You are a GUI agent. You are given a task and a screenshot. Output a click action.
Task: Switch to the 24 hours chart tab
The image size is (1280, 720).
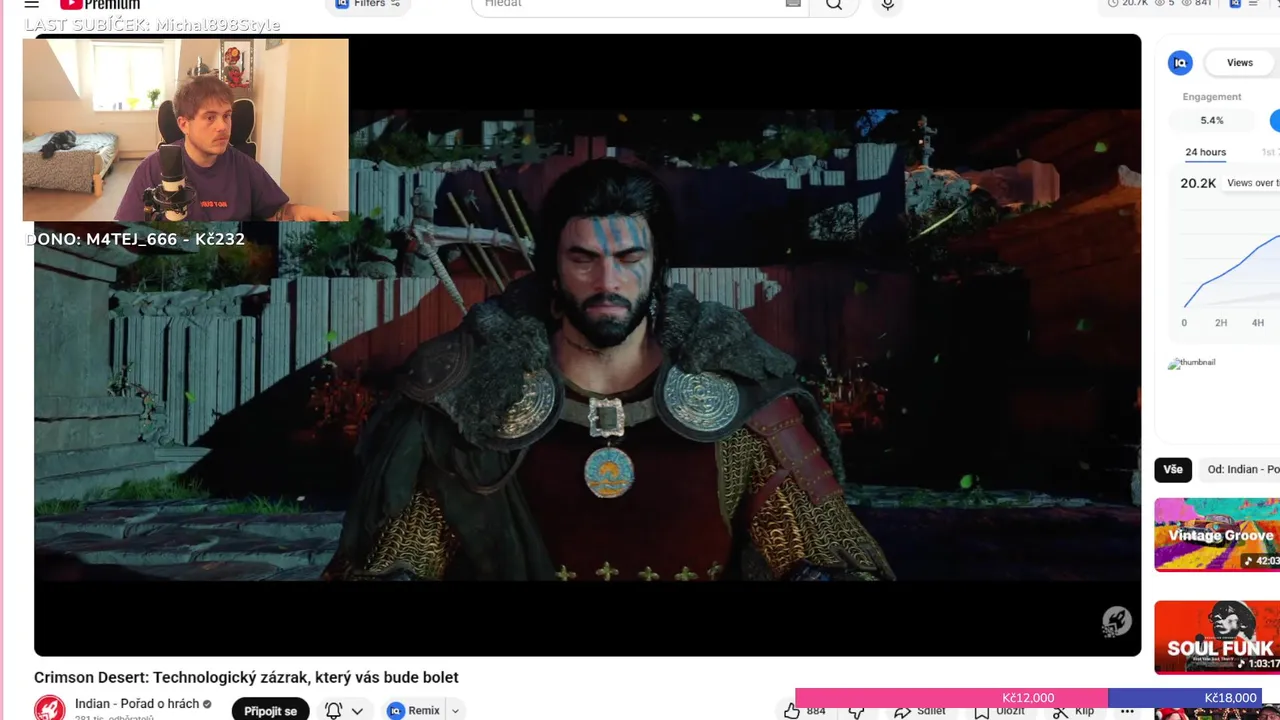click(x=1205, y=152)
